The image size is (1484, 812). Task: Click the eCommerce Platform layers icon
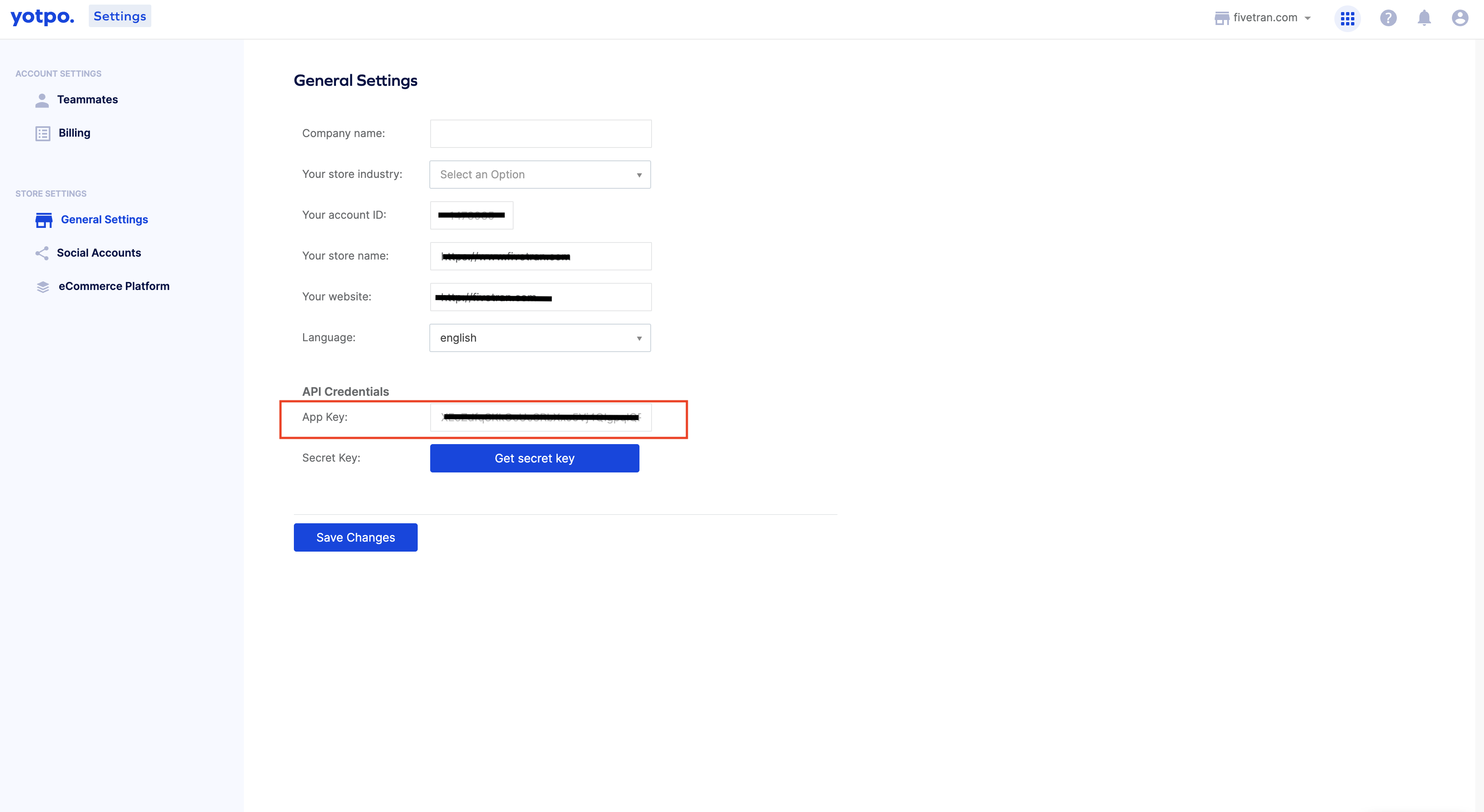tap(42, 286)
